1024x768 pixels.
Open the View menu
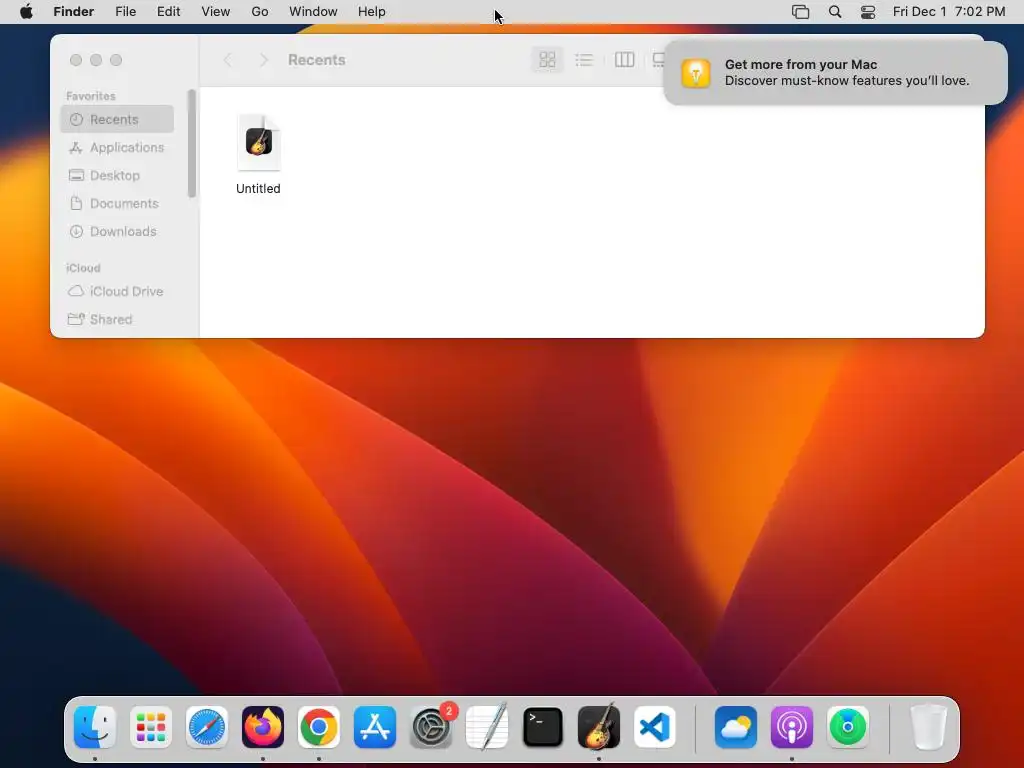click(x=216, y=12)
